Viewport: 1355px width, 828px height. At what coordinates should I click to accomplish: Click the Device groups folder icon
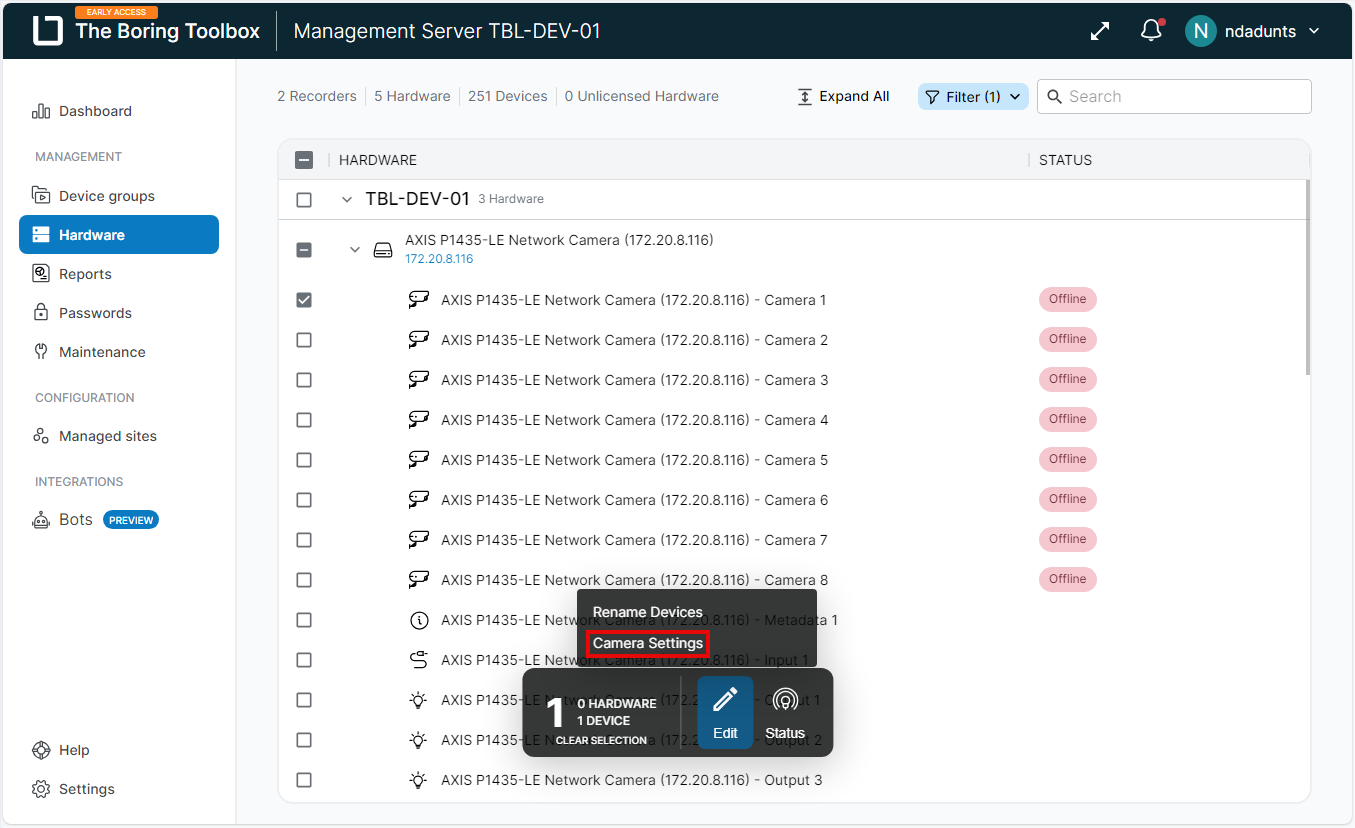(41, 195)
